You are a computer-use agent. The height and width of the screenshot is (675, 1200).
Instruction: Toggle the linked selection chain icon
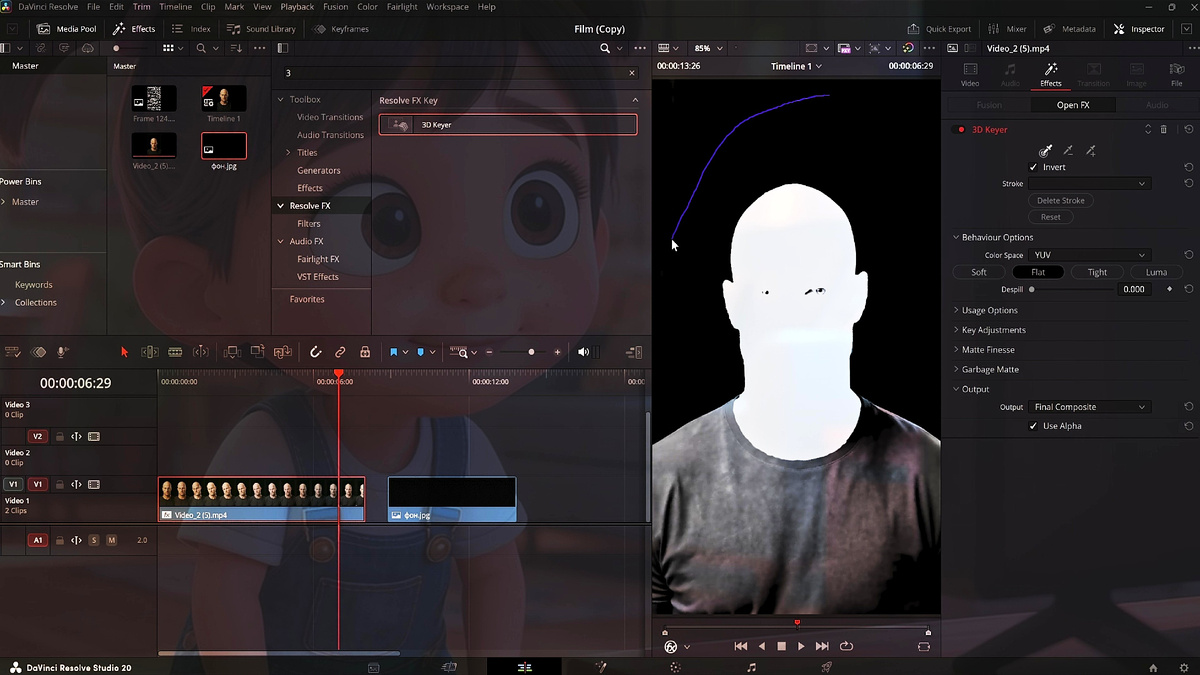340,352
